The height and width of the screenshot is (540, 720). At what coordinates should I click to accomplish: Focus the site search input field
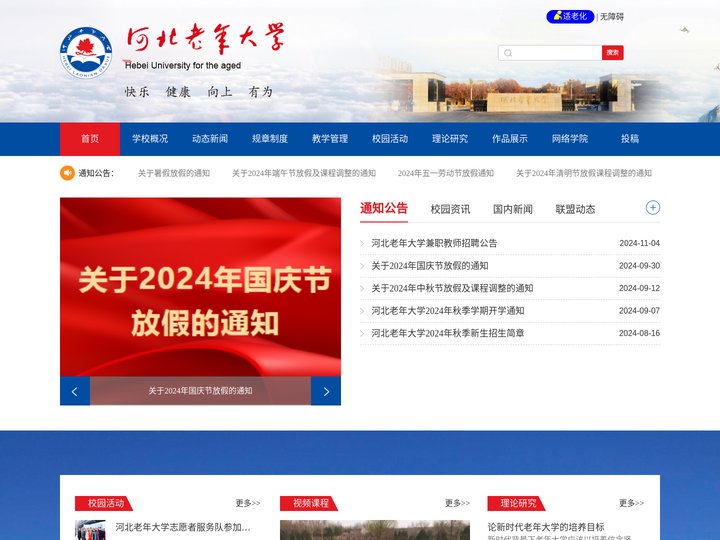[x=550, y=53]
